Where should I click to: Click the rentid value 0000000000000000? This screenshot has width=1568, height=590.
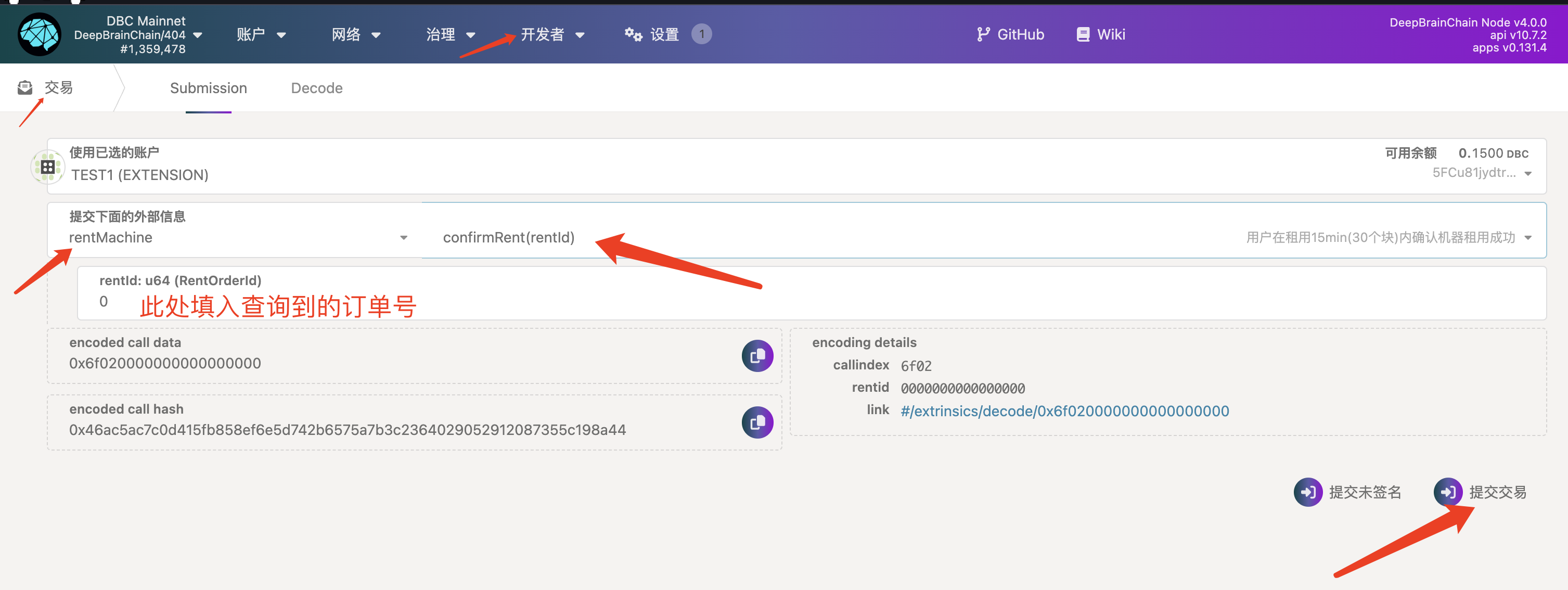(x=963, y=389)
